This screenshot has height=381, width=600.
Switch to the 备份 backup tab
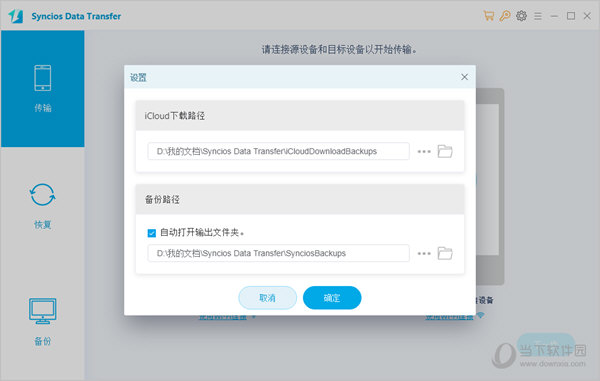coord(42,322)
